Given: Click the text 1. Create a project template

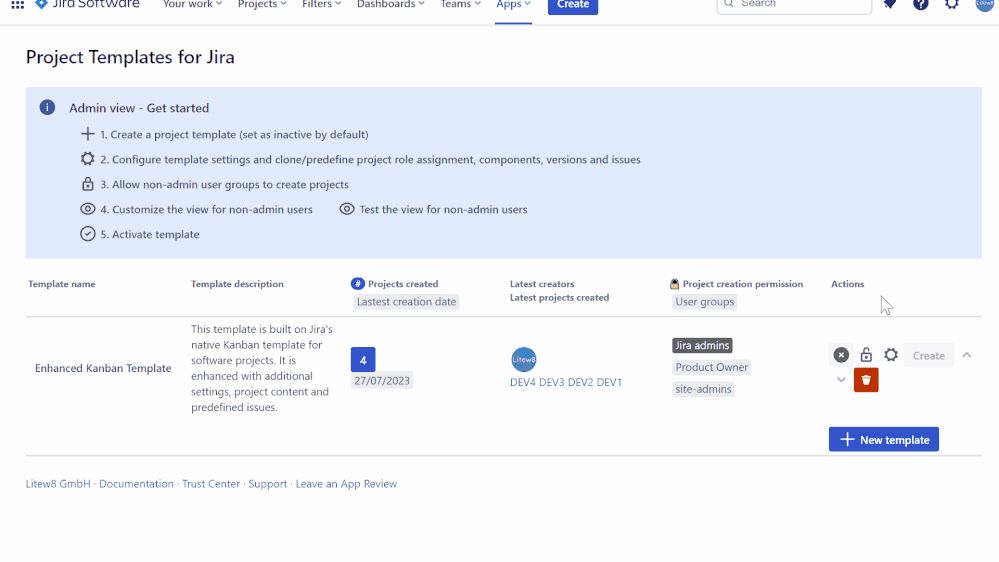Looking at the screenshot, I should (x=168, y=134).
